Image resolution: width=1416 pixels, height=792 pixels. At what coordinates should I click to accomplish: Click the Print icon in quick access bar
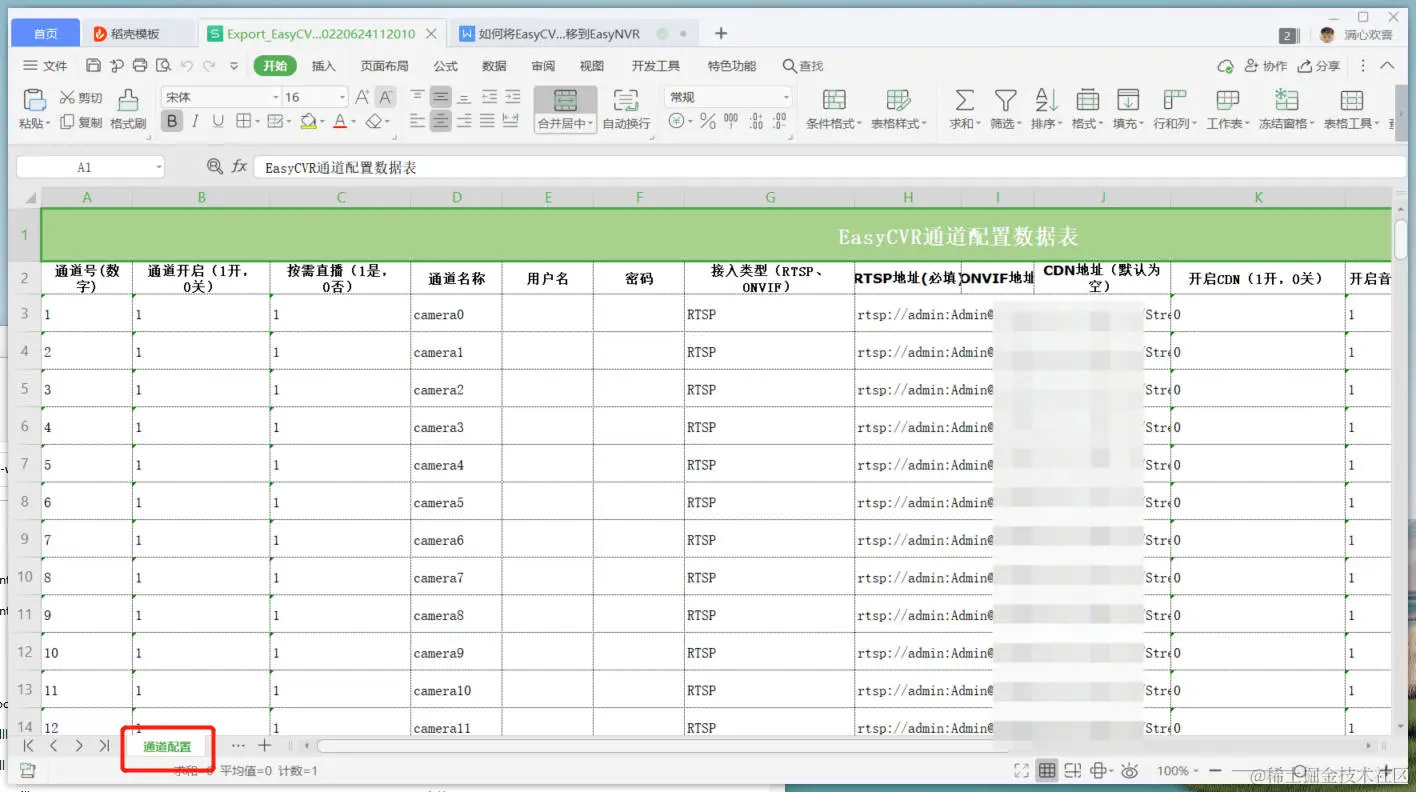[x=140, y=66]
